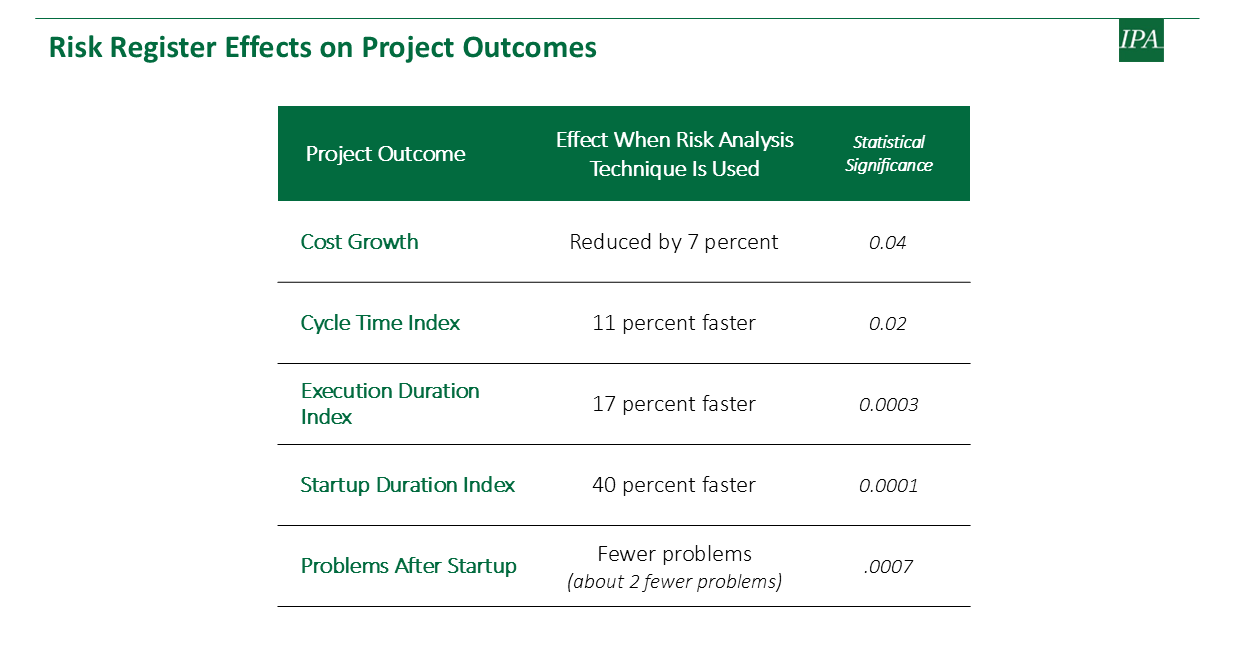The image size is (1248, 672).
Task: Select the Cycle Time Index label
Action: pos(381,323)
